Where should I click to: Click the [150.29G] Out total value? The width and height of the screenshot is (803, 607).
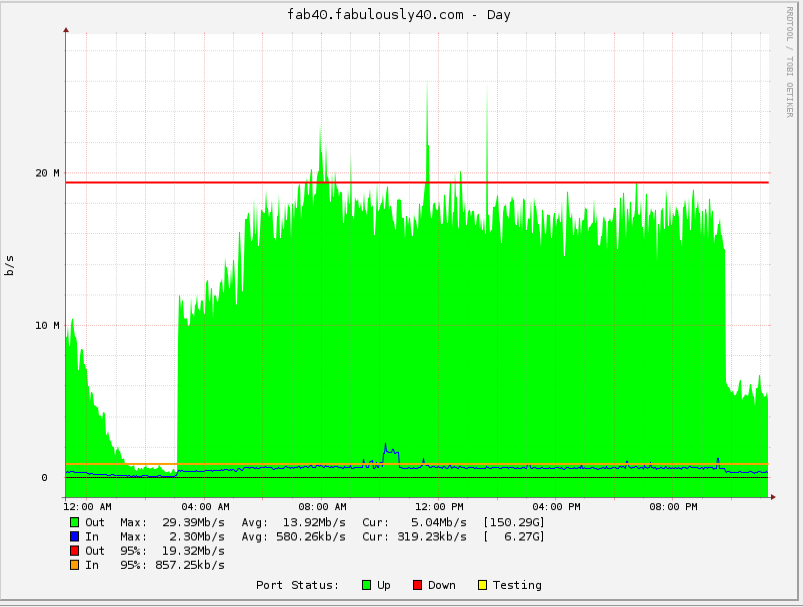pos(514,522)
